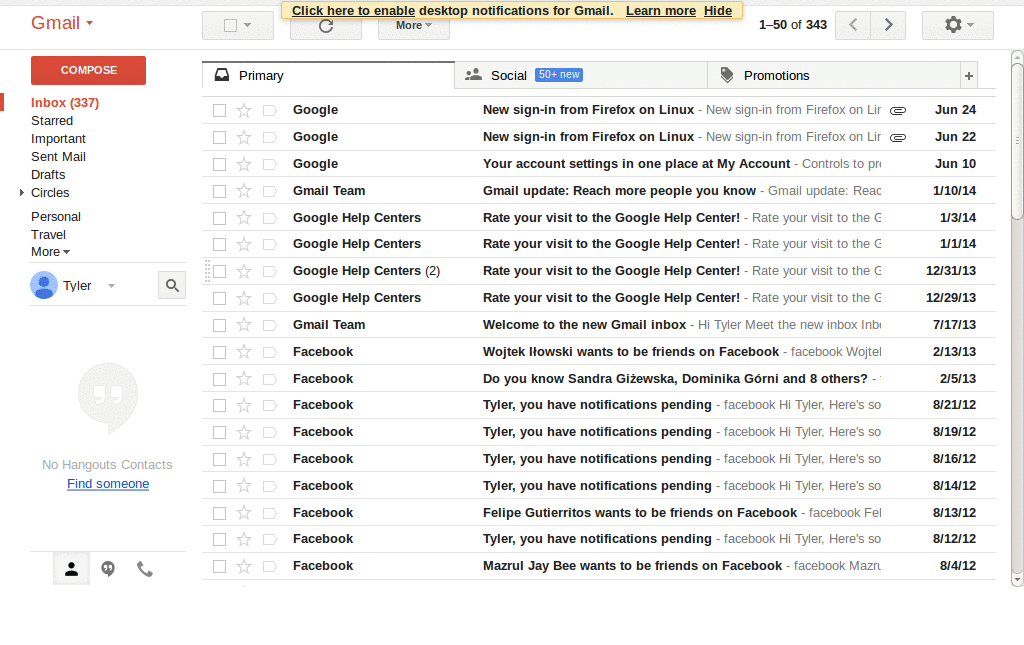
Task: Check the Google Help Centers (2) email
Action: click(219, 271)
